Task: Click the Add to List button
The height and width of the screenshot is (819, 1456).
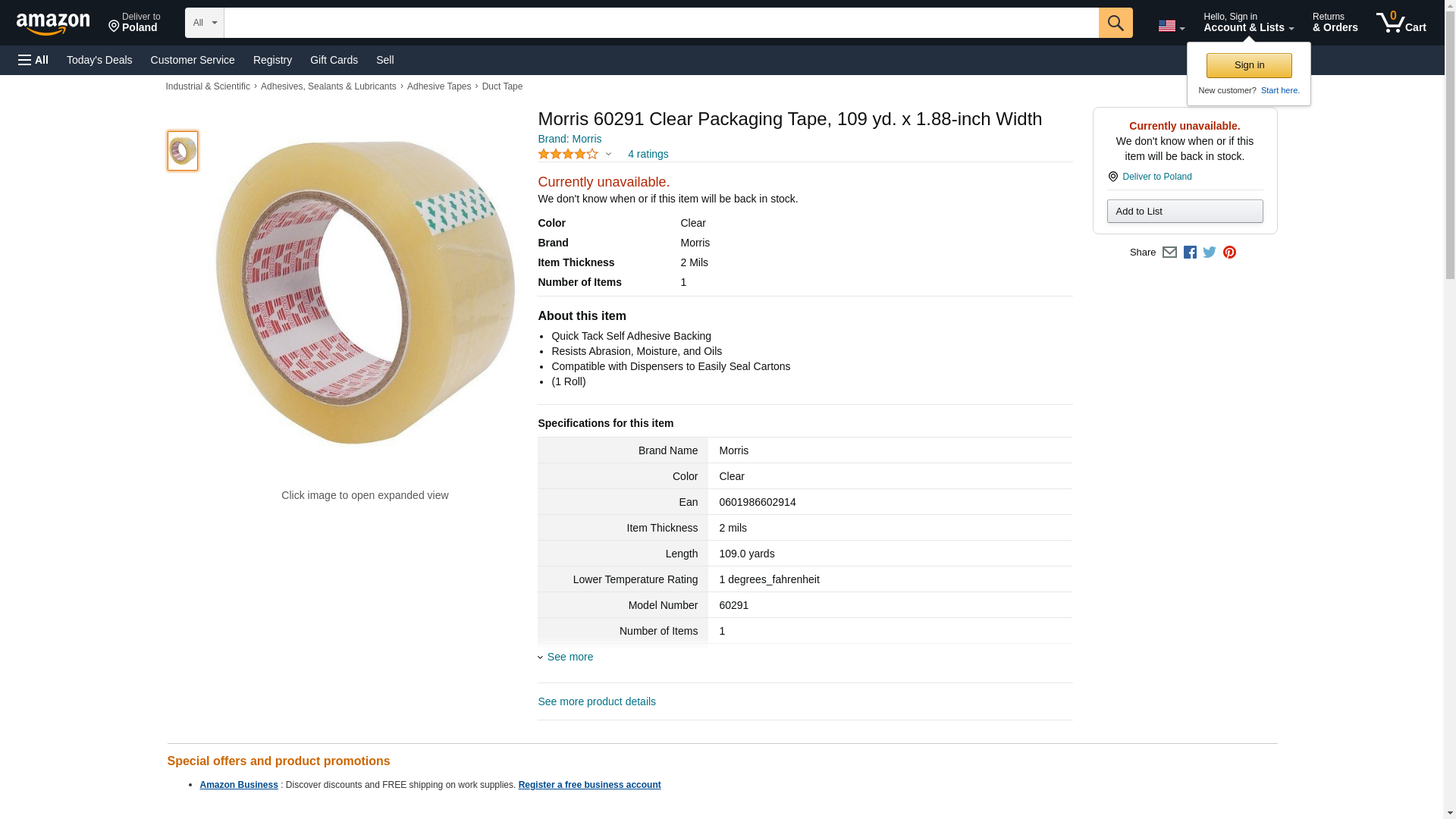Action: tap(1185, 211)
